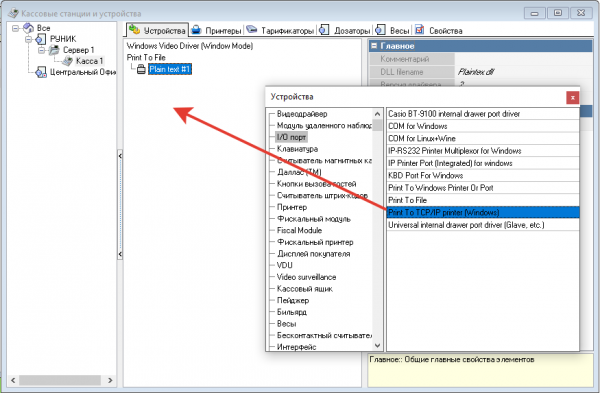Select Бесконтактный считыватель category
This screenshot has height=393, width=600.
tap(324, 335)
